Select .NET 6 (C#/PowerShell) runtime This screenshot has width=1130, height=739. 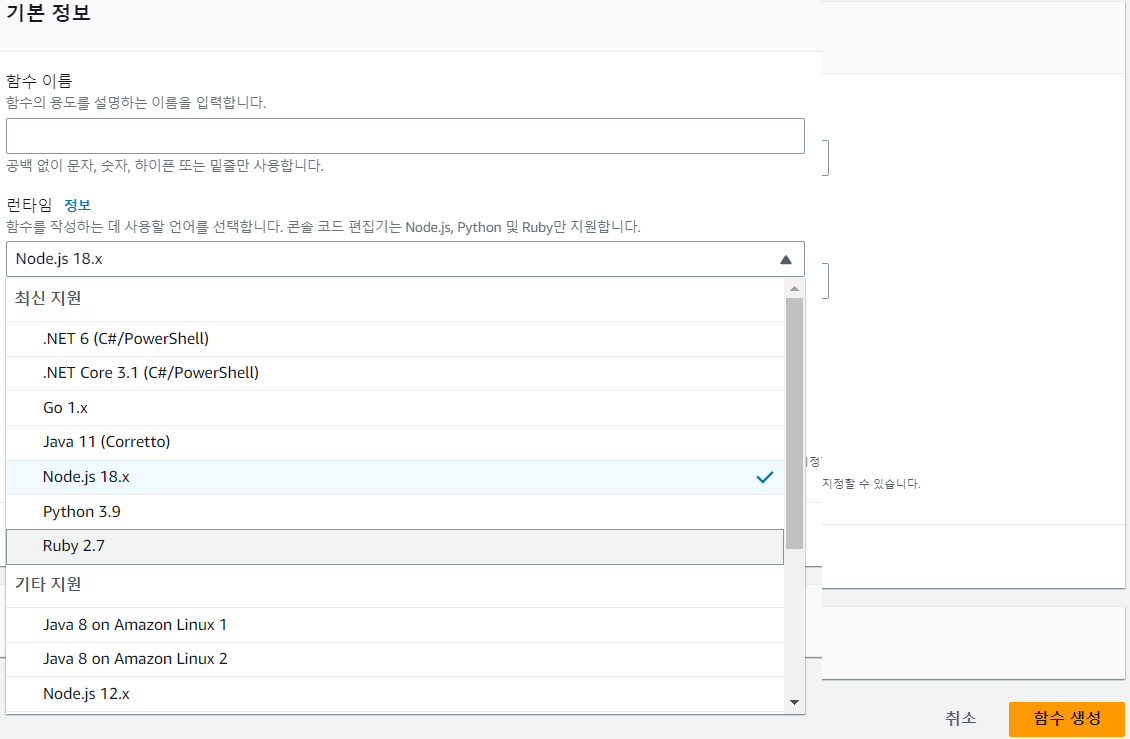point(395,339)
